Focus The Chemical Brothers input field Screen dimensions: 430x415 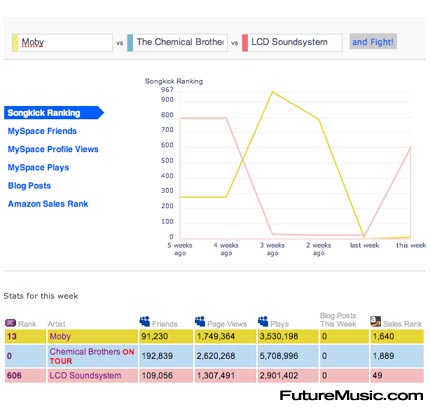click(x=180, y=43)
